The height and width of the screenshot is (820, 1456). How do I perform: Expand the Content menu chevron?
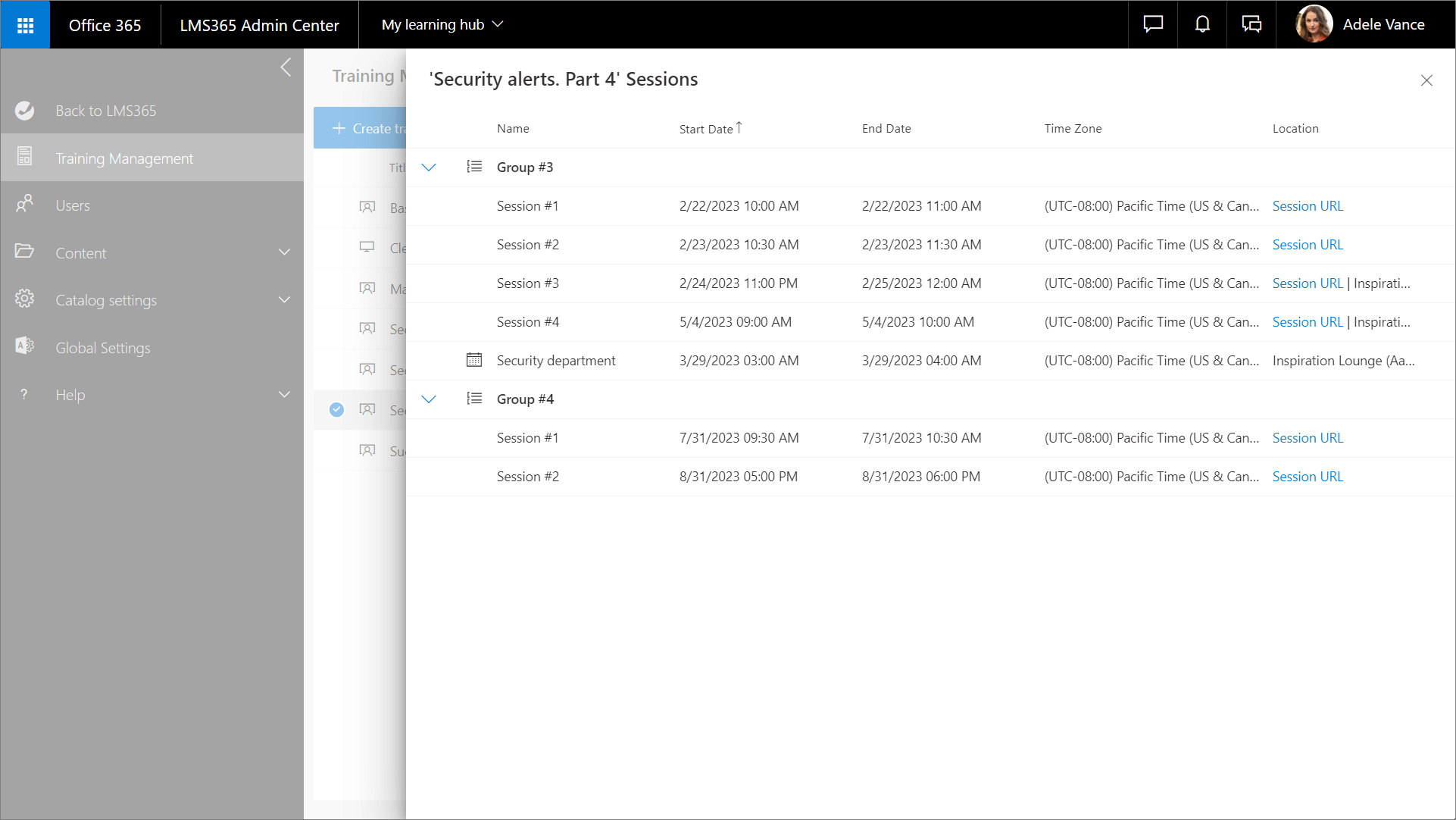click(285, 252)
